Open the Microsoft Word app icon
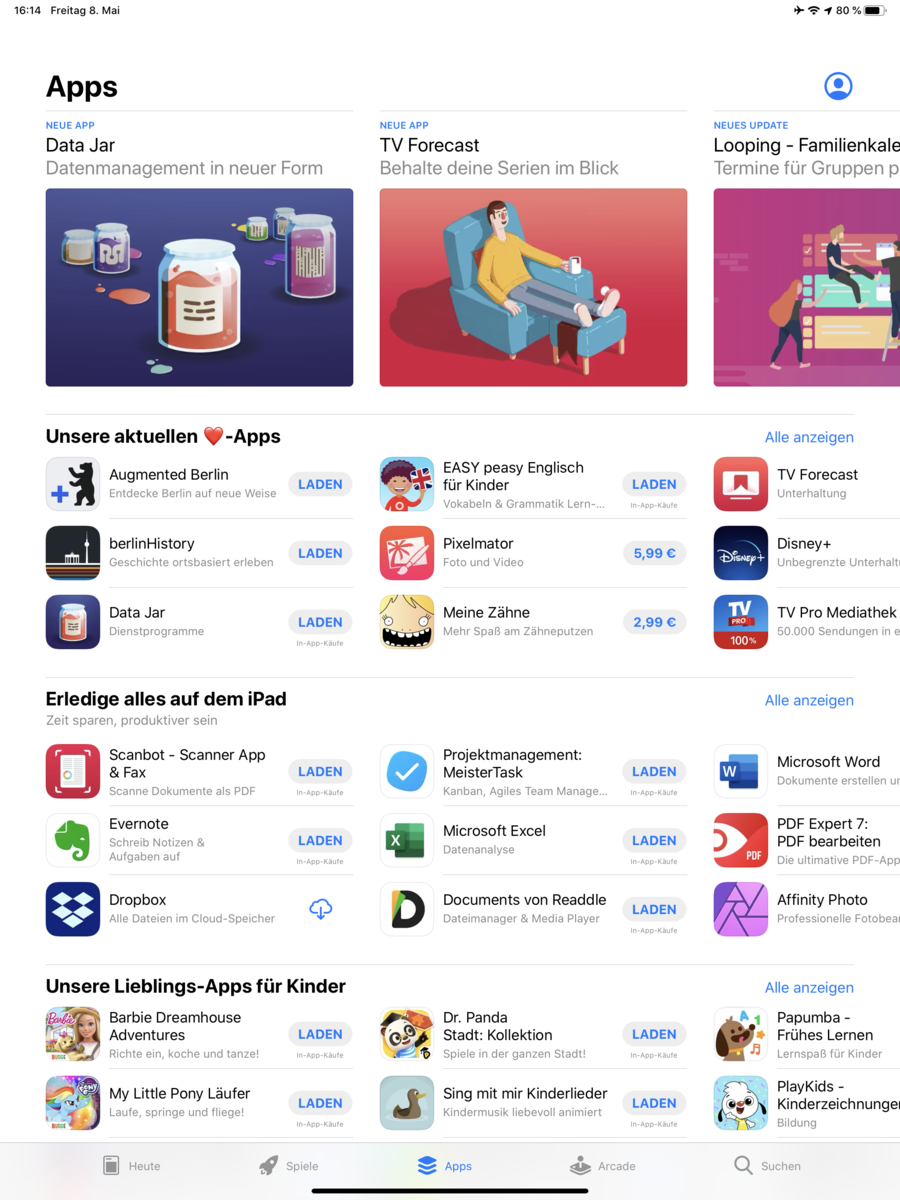 pos(741,771)
